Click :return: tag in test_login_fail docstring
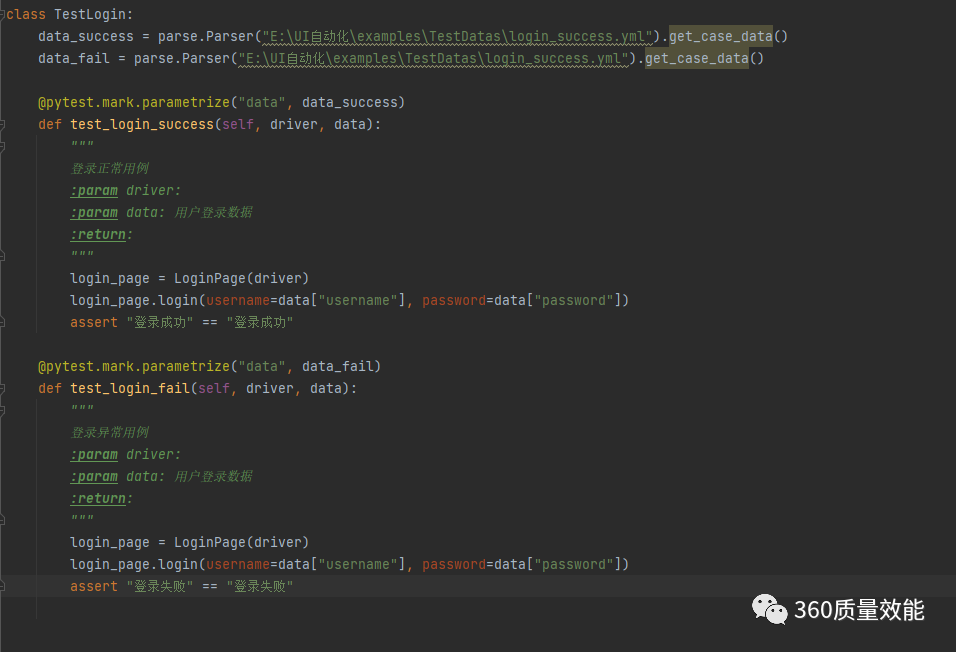956x652 pixels. click(101, 498)
